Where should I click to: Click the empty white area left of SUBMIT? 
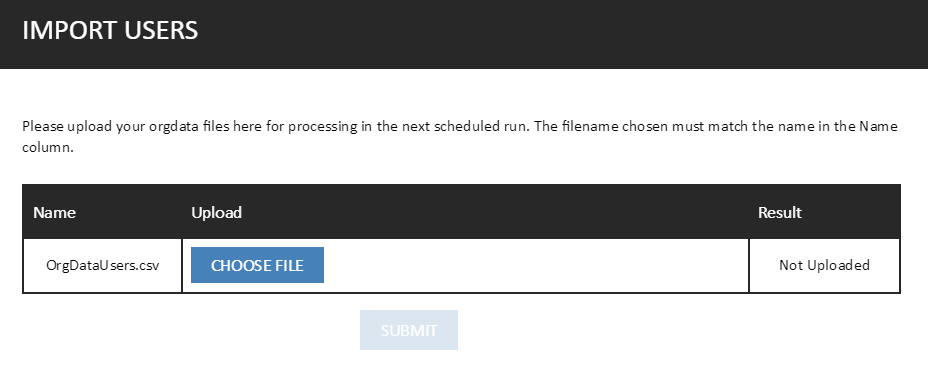click(x=189, y=330)
